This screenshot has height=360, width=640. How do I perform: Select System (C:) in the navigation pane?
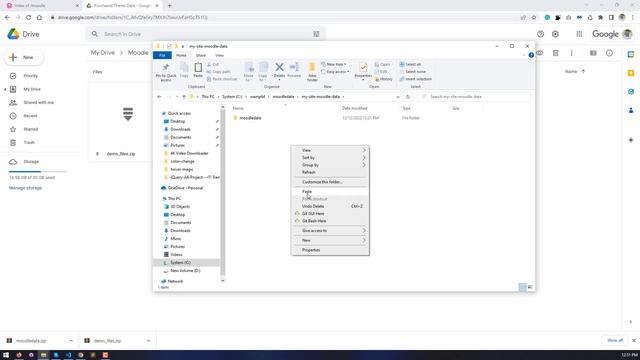click(180, 262)
